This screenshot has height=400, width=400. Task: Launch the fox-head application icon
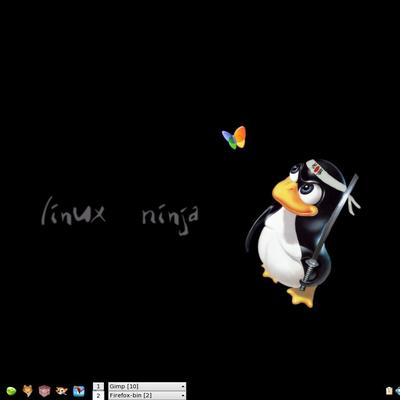[x=28, y=390]
